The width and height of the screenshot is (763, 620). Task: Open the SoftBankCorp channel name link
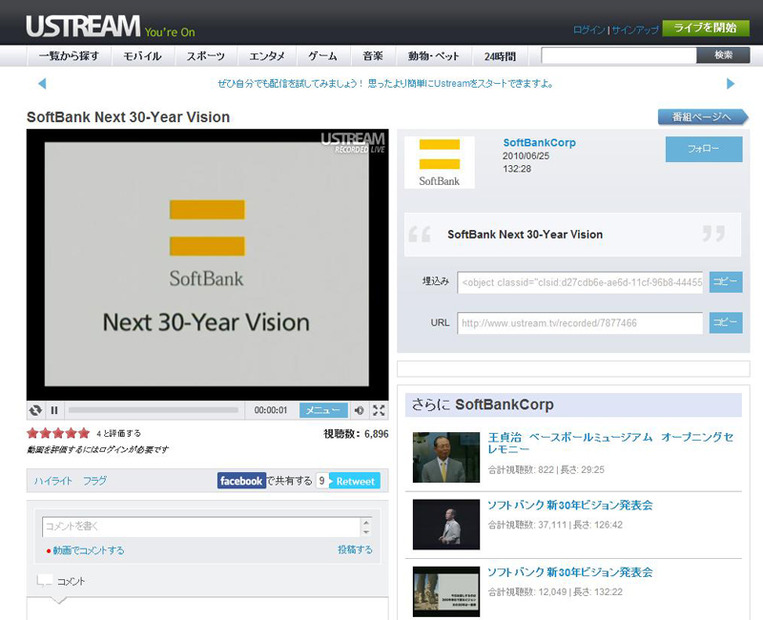539,143
